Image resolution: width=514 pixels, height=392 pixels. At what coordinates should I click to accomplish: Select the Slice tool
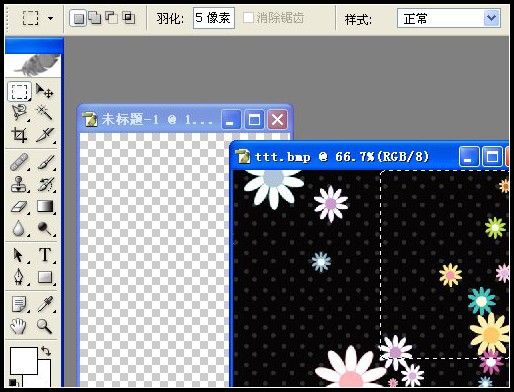[45, 135]
